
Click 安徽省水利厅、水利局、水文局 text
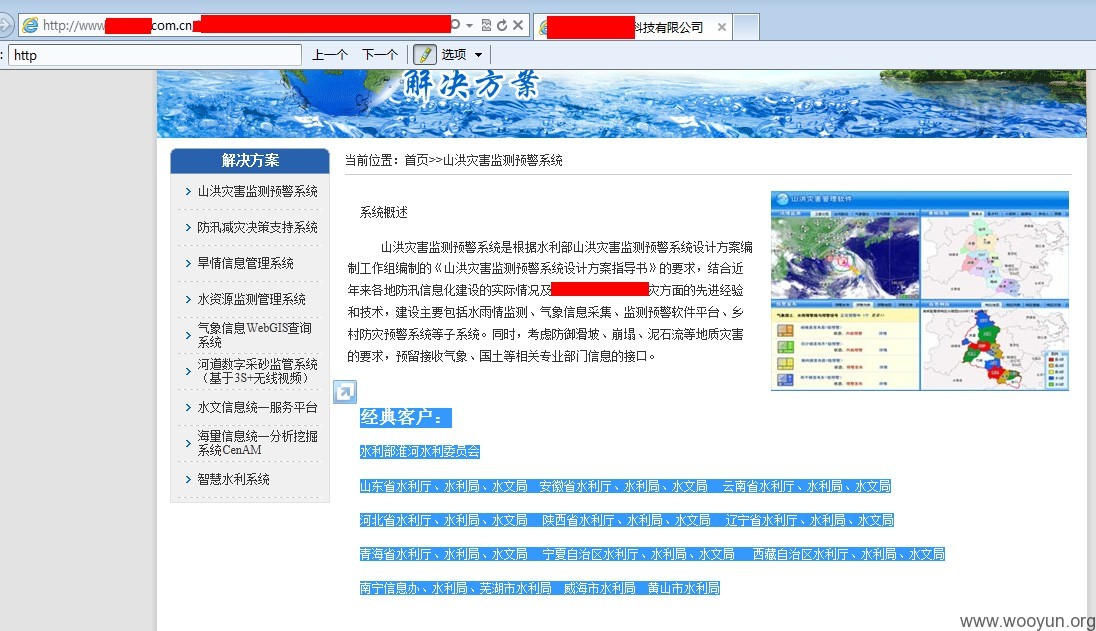click(623, 486)
